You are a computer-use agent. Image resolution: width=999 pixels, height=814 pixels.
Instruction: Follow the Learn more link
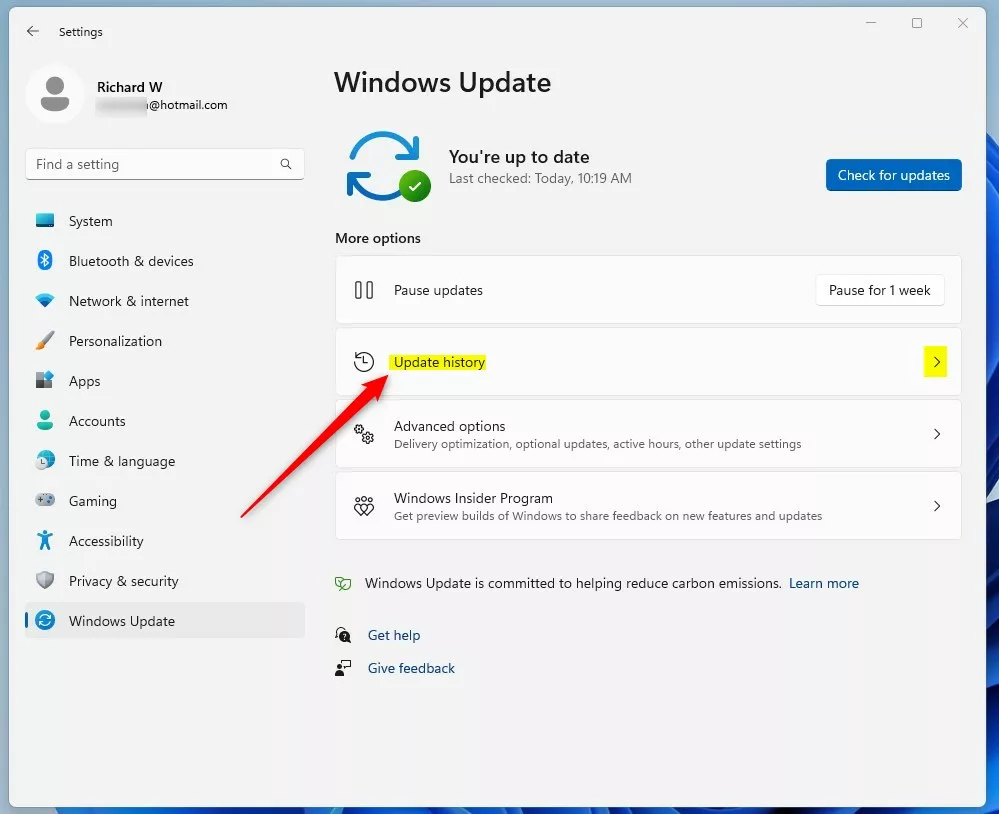824,583
